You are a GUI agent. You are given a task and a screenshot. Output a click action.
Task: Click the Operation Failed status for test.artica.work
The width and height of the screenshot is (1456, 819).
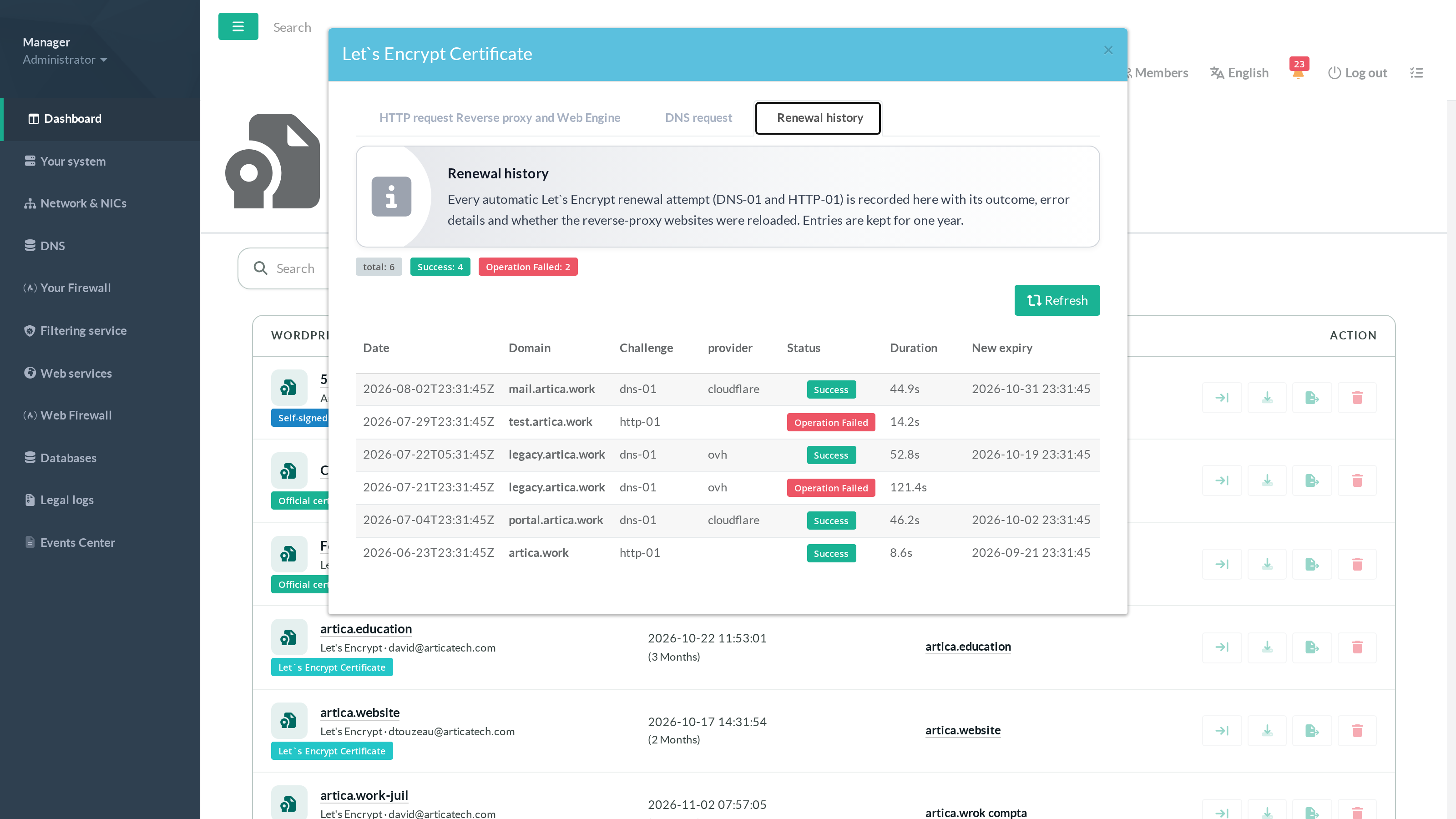[x=831, y=422]
